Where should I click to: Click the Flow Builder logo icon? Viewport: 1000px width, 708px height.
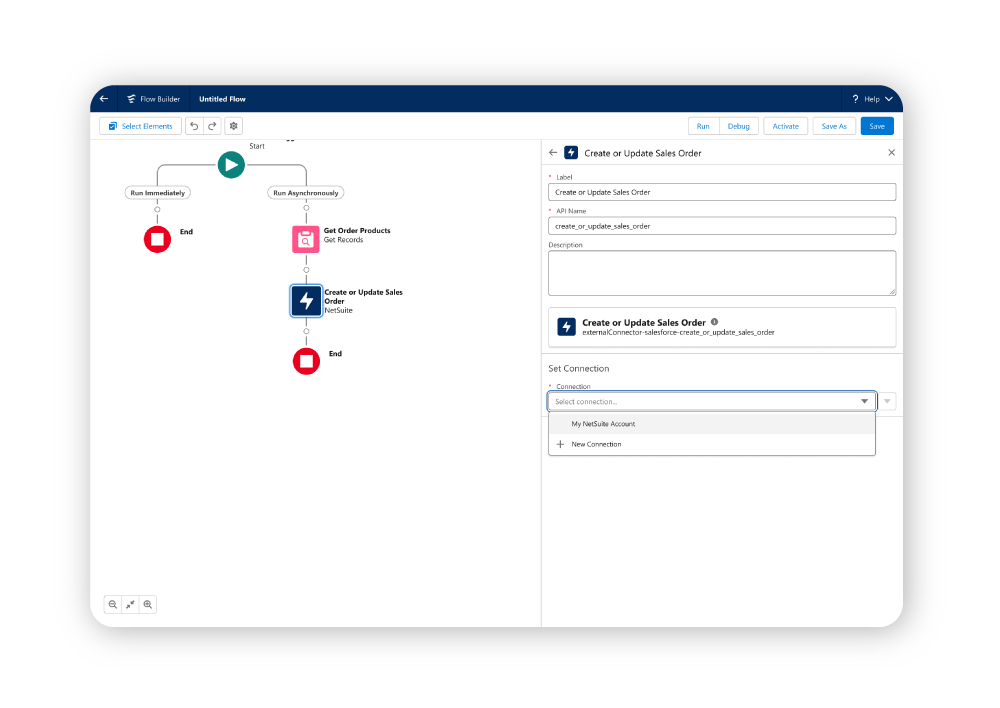pyautogui.click(x=131, y=99)
